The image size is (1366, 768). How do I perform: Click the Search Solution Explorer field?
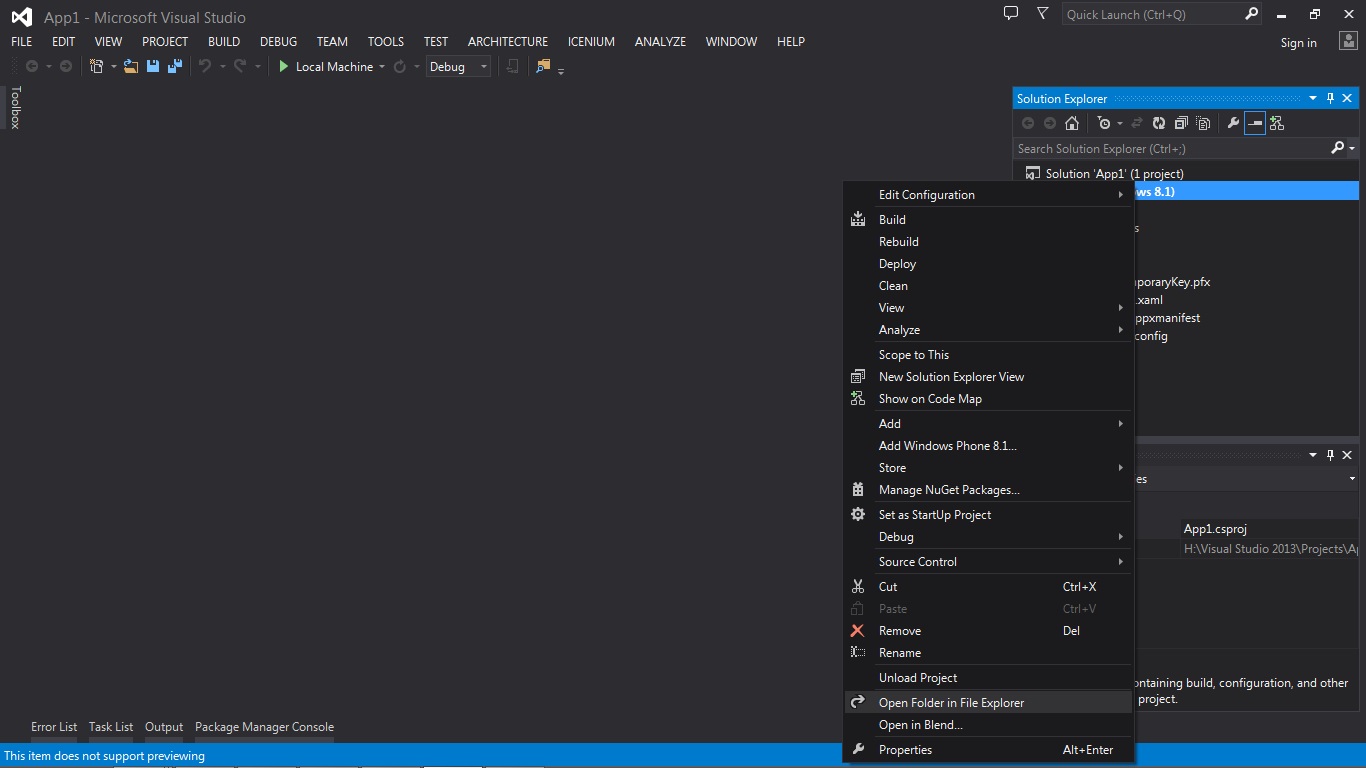[x=1172, y=148]
